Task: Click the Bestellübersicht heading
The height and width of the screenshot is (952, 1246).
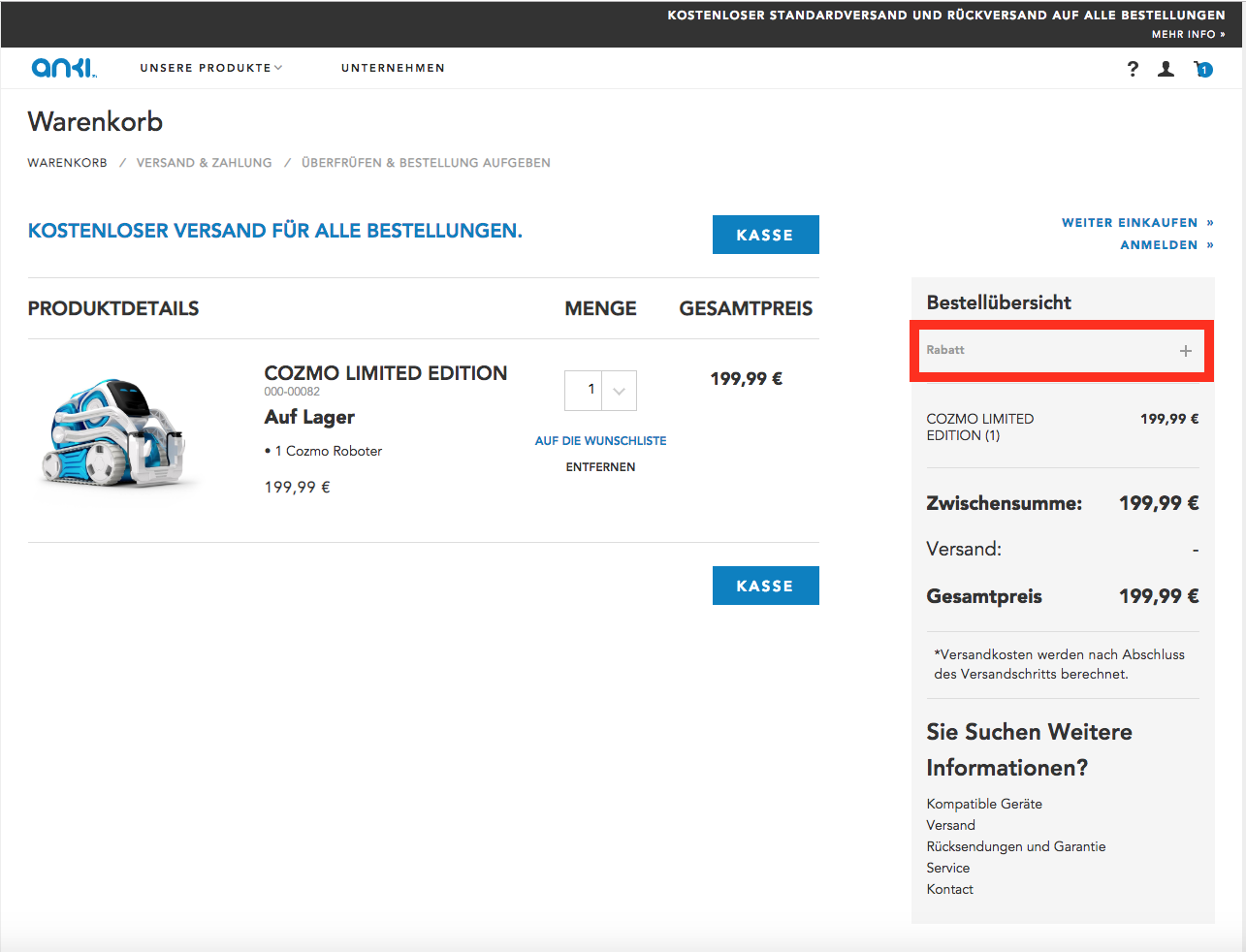Action: [999, 302]
